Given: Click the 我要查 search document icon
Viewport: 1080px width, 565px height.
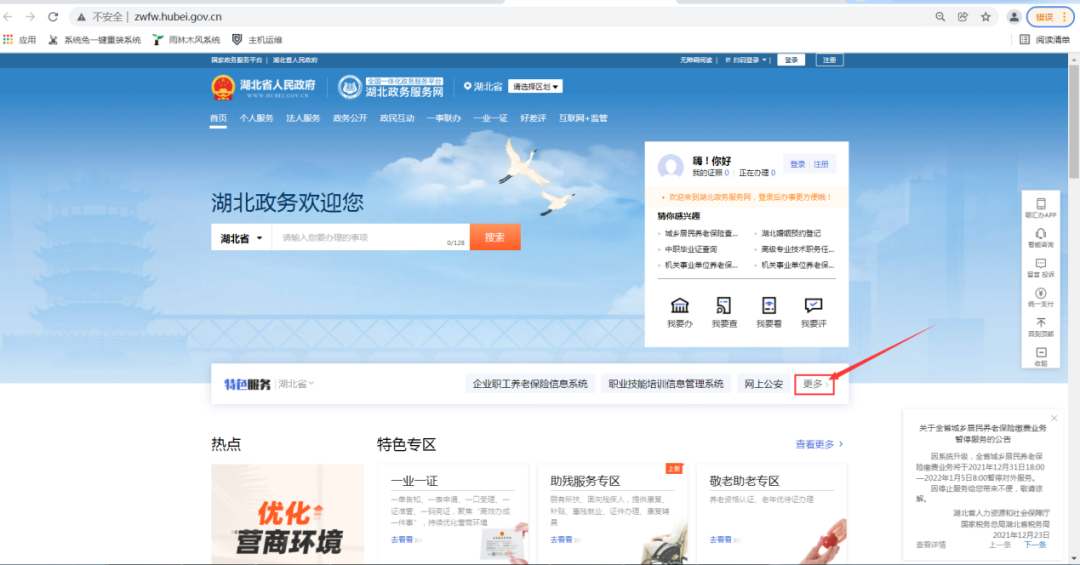Looking at the screenshot, I should (724, 306).
